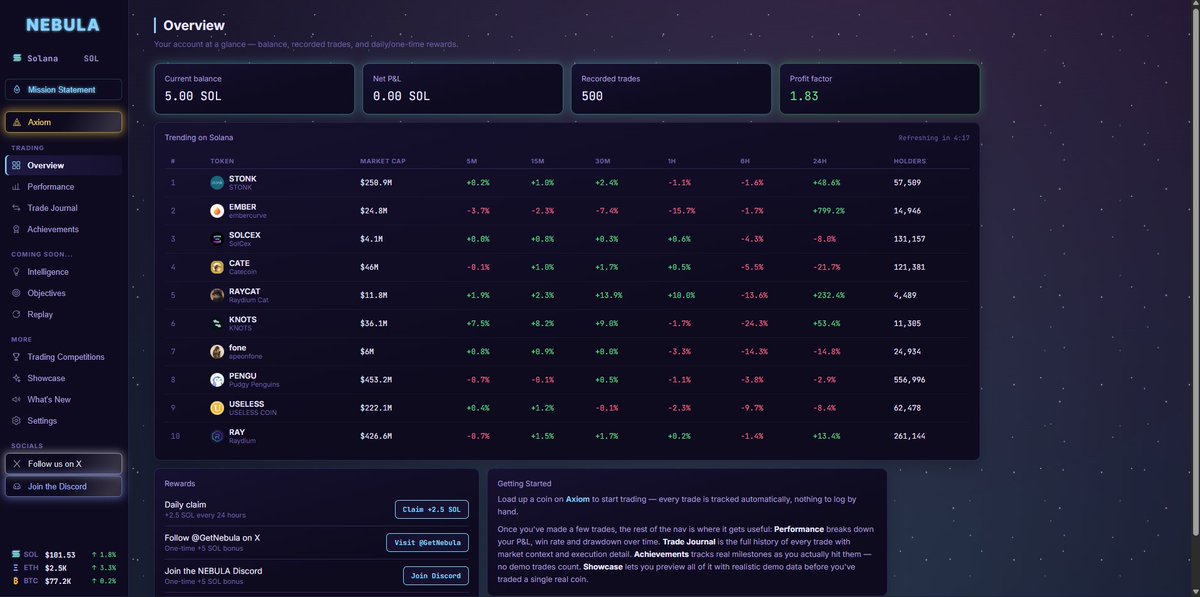1200x597 pixels.
Task: Click the ETH price ticker icon
Action: click(x=16, y=567)
